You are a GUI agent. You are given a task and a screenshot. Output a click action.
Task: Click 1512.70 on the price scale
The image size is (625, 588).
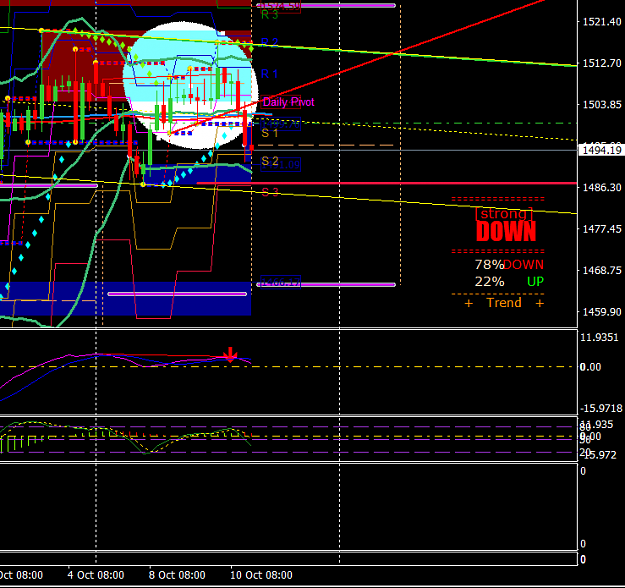[x=602, y=63]
